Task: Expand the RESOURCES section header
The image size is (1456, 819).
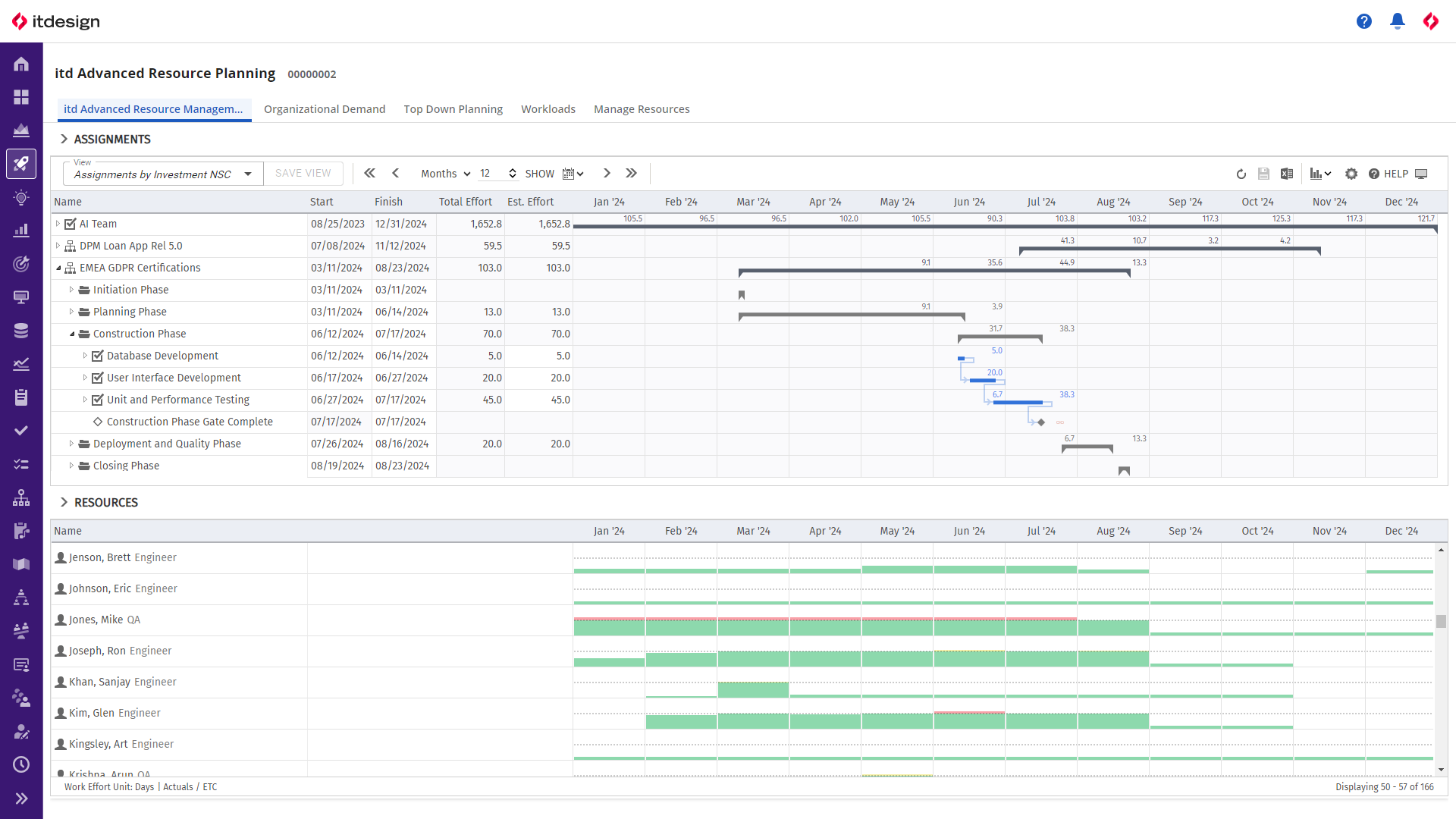Action: 64,502
